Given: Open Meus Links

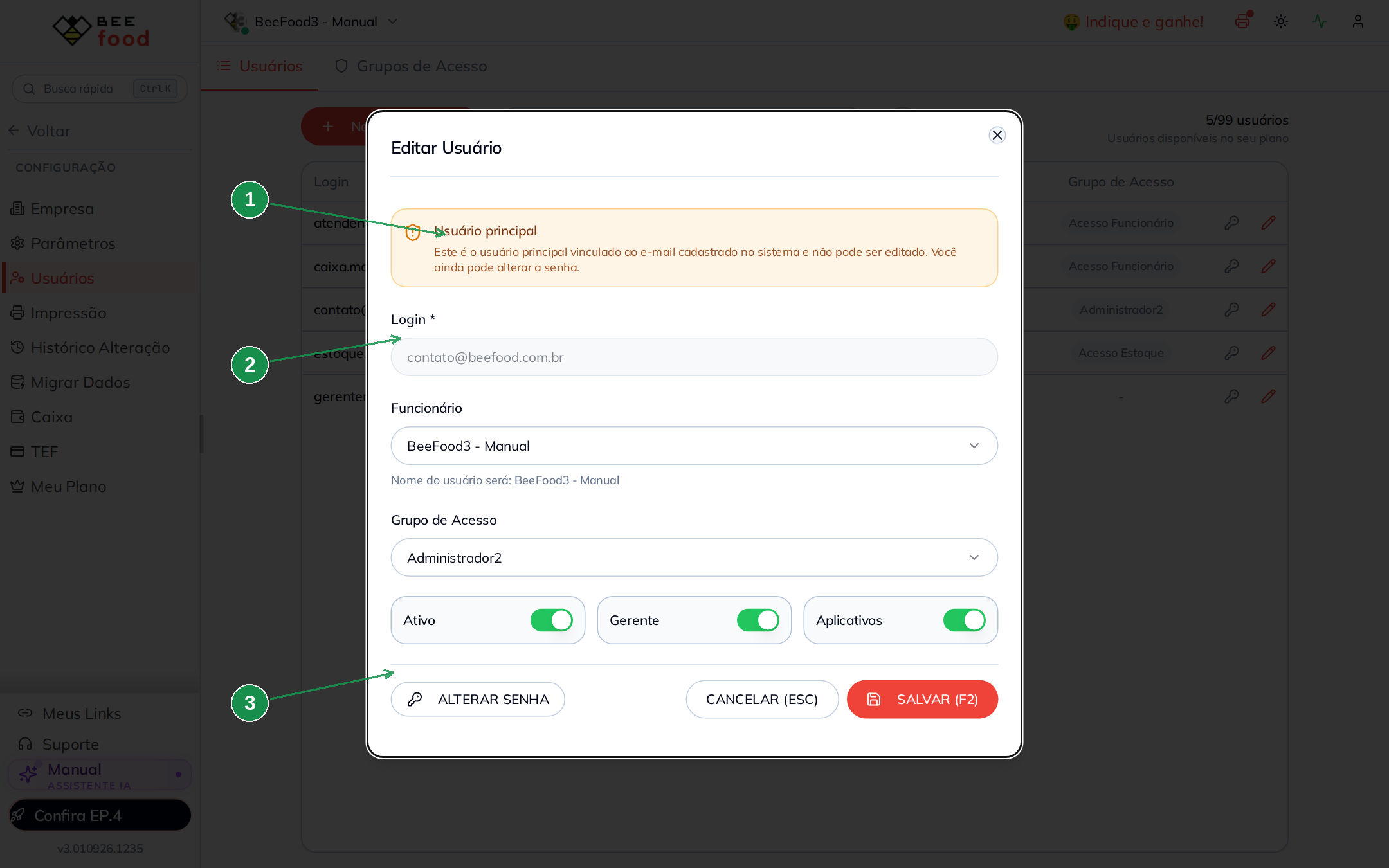Looking at the screenshot, I should pyautogui.click(x=69, y=714).
